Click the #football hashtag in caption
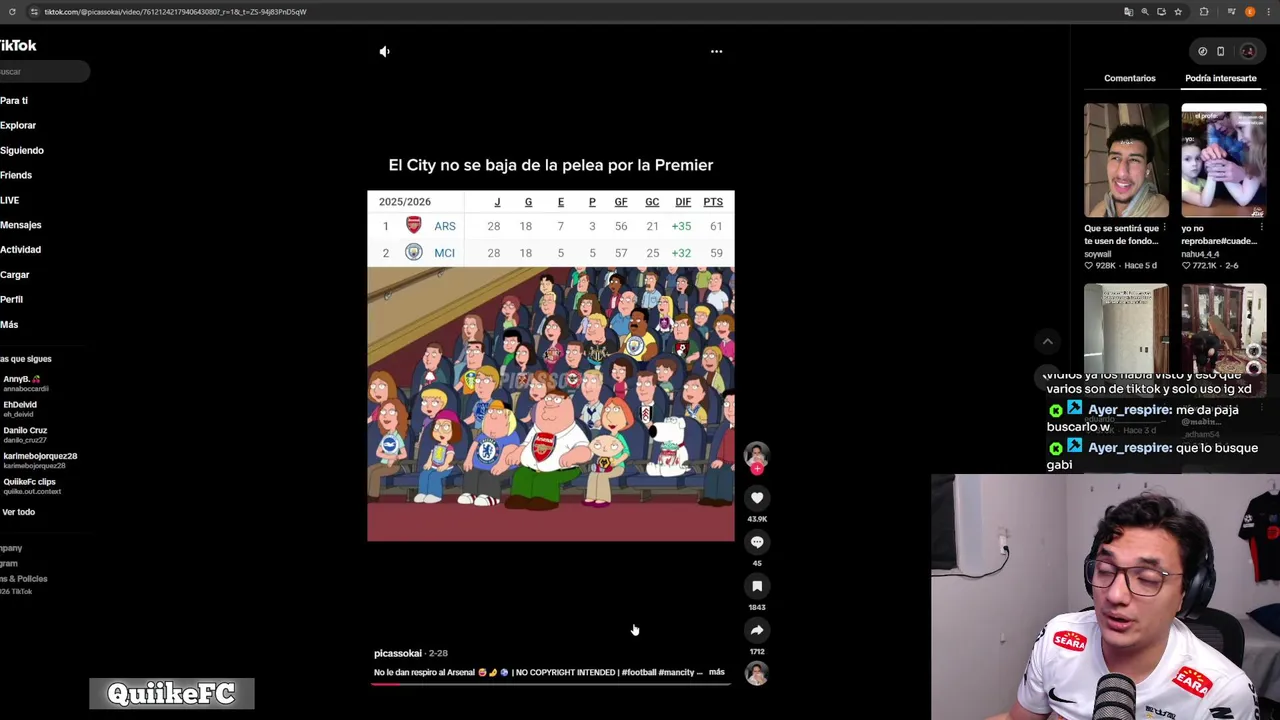Screen dimensions: 1280x720 pos(638,672)
